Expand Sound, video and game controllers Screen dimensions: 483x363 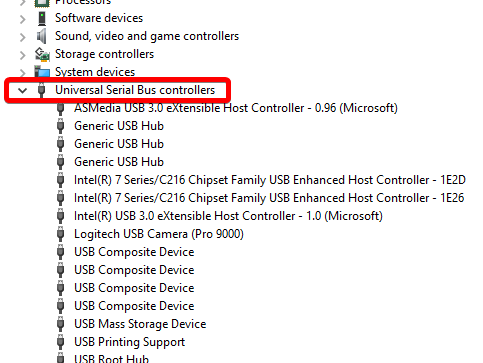pos(22,37)
